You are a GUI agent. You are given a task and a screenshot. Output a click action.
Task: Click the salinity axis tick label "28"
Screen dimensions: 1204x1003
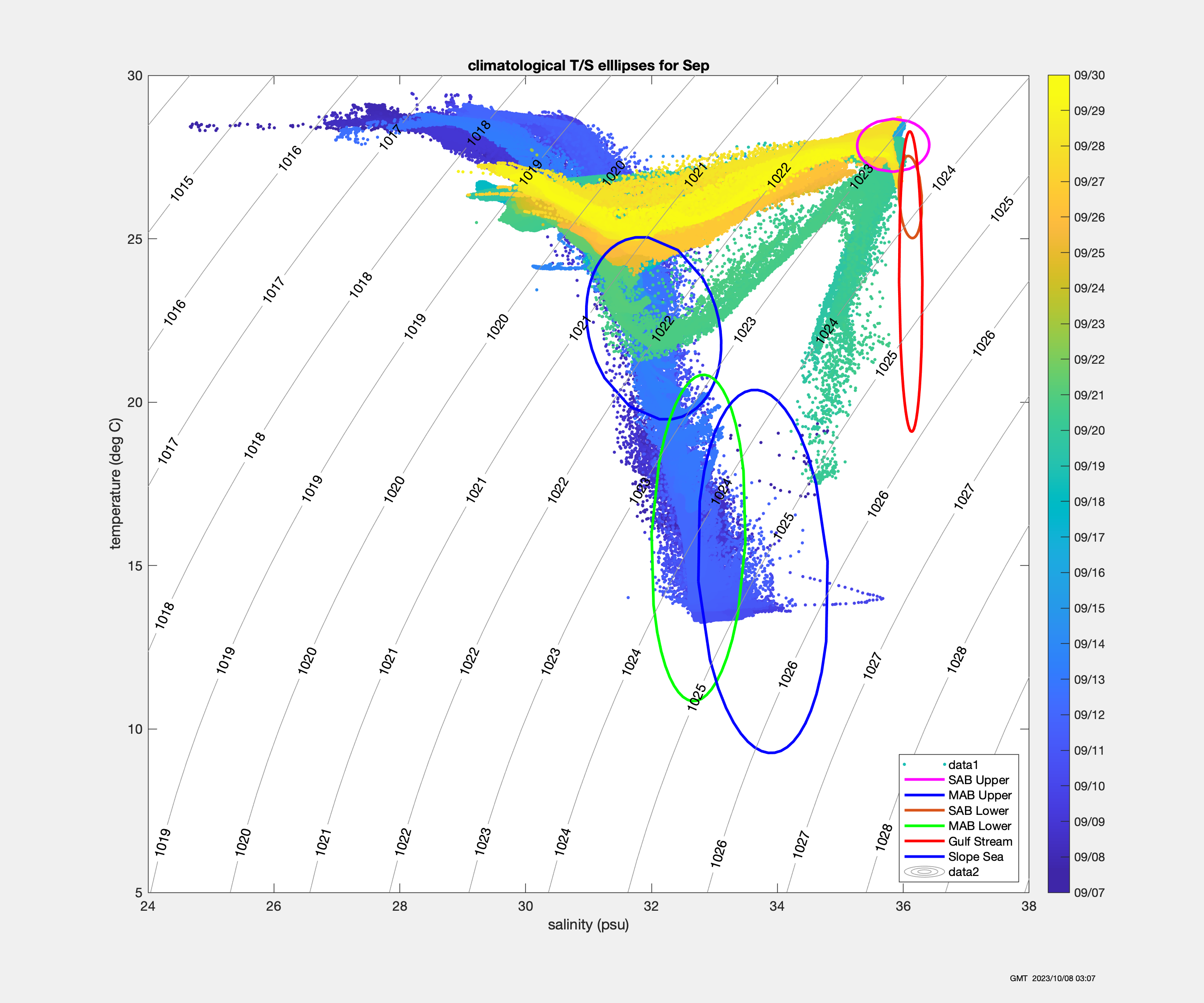click(400, 906)
